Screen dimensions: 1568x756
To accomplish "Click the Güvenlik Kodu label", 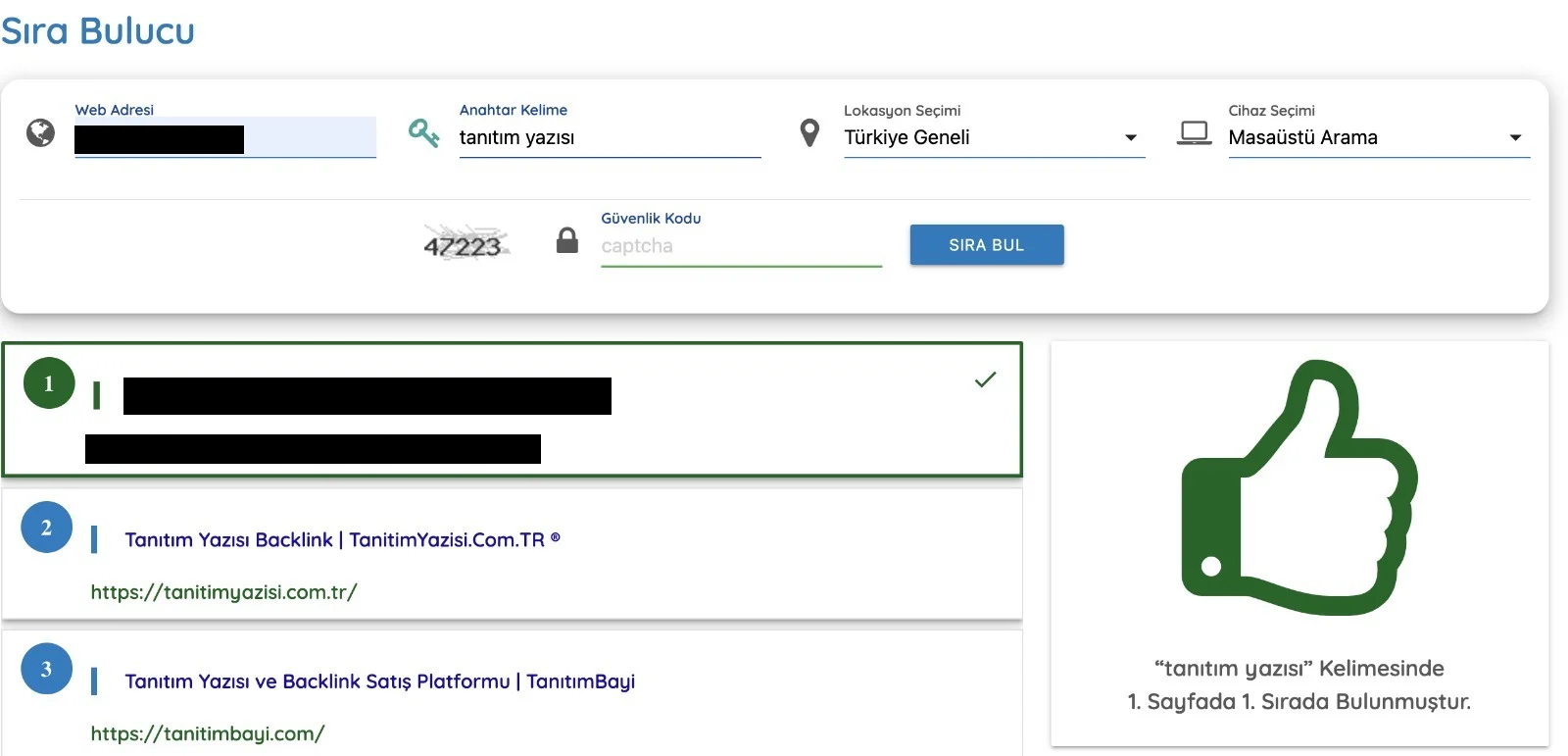I will click(651, 218).
